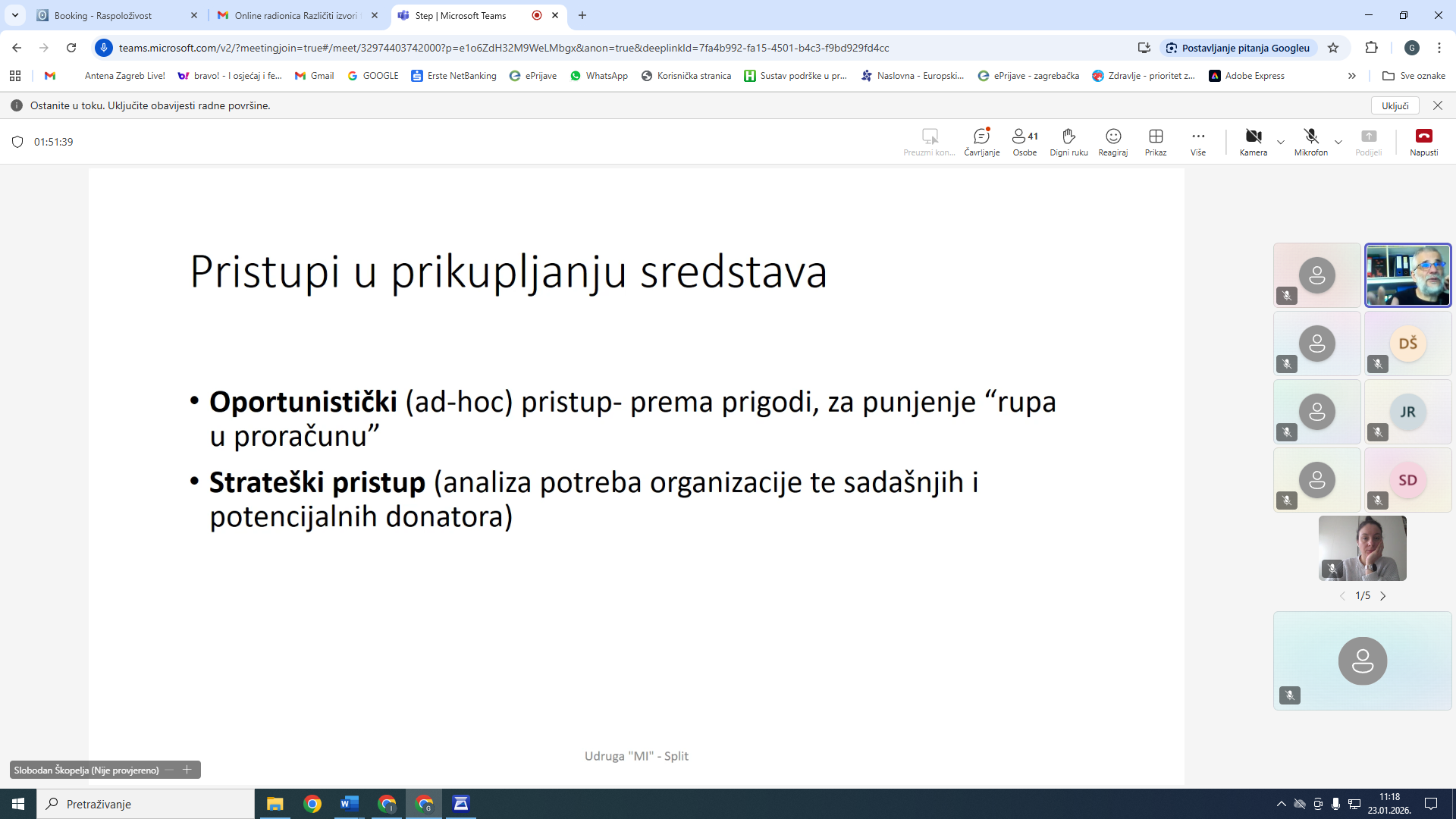Open the Više more options menu

coord(1197,141)
